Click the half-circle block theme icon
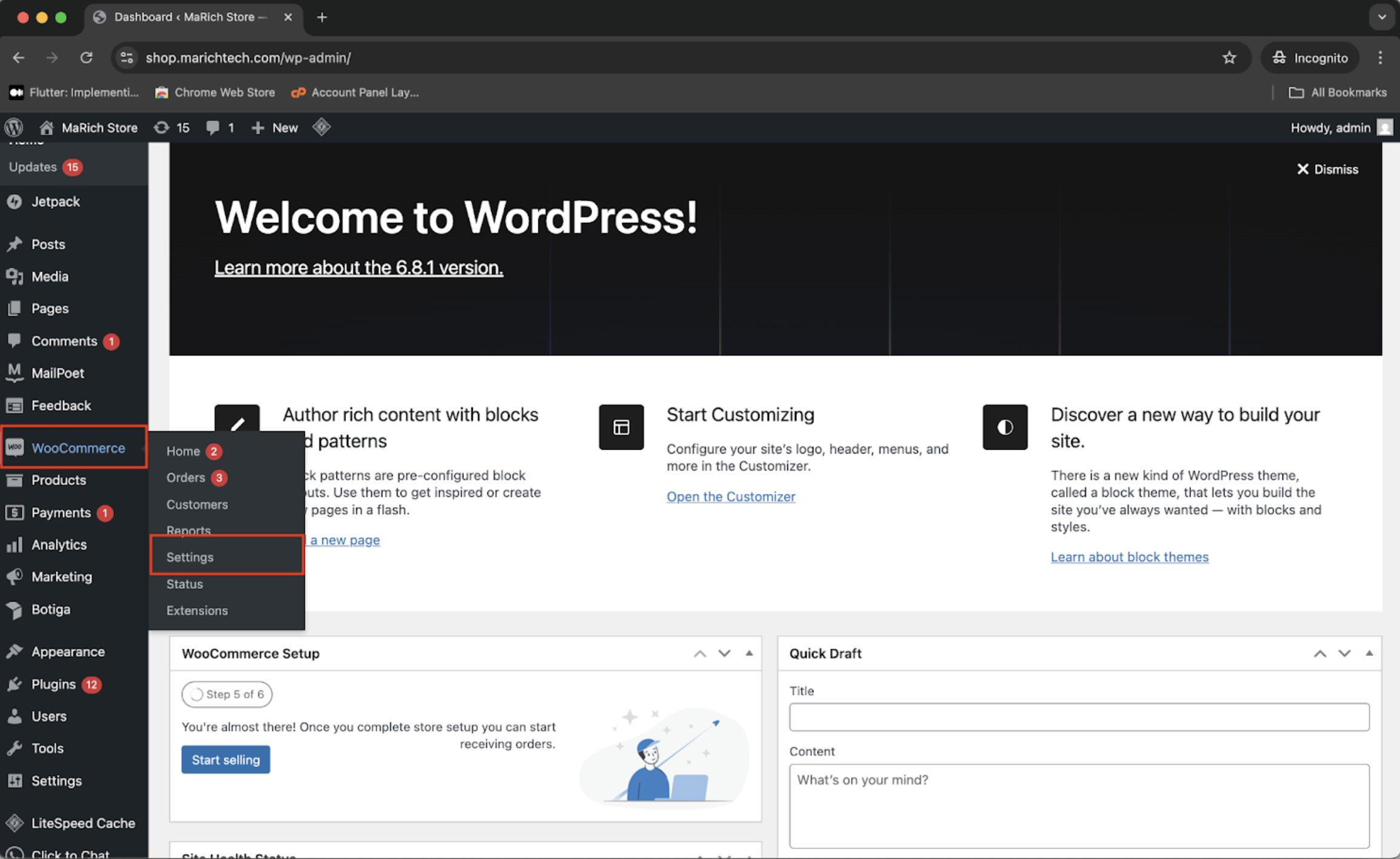 1005,427
